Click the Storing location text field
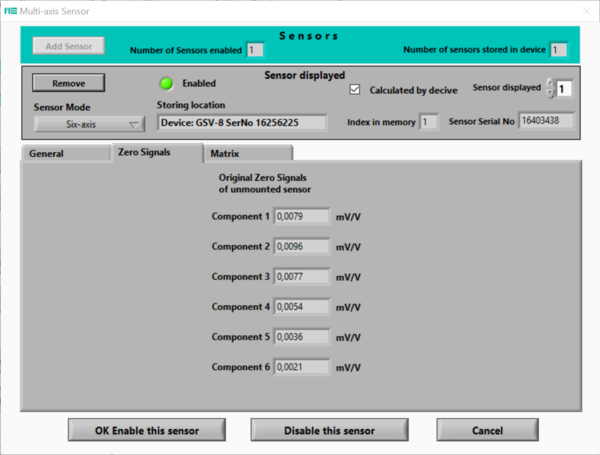 pos(242,123)
